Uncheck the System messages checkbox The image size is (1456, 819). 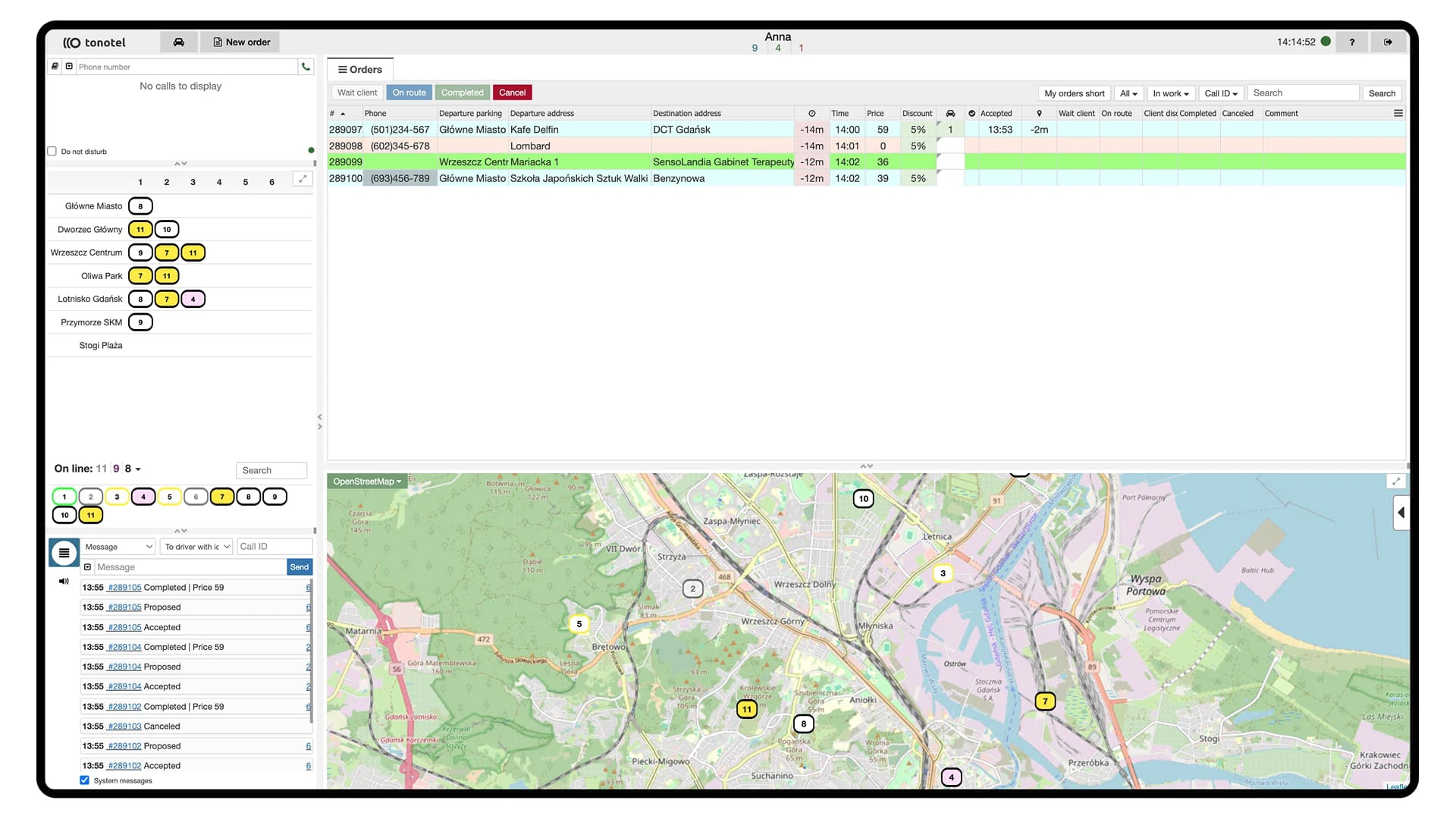[85, 780]
